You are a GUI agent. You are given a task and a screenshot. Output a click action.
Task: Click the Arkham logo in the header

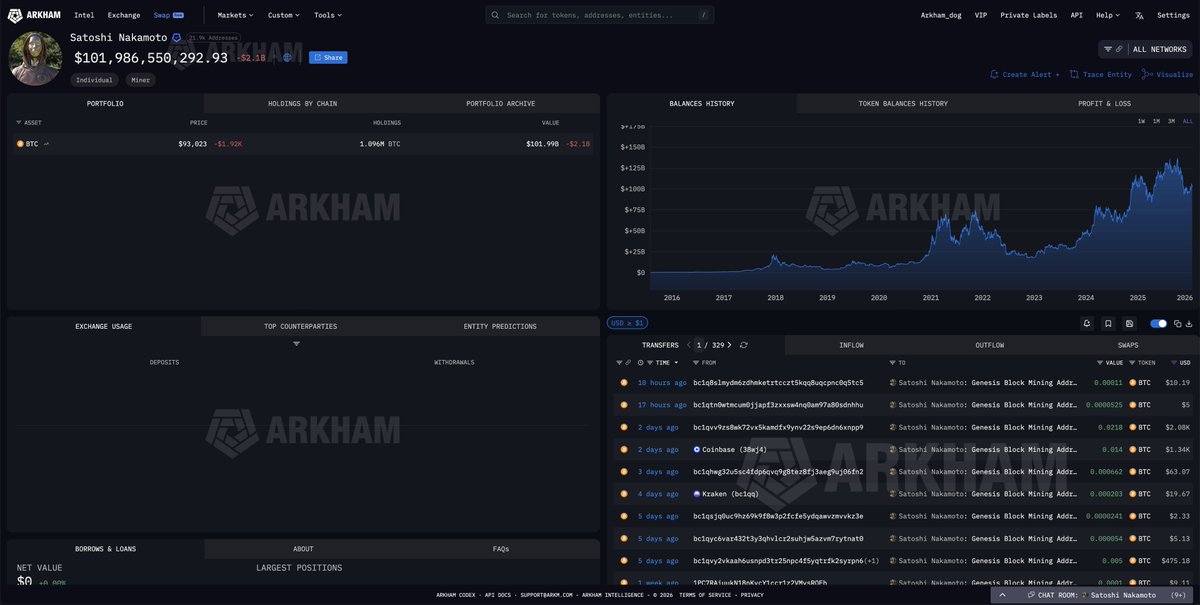coord(34,15)
